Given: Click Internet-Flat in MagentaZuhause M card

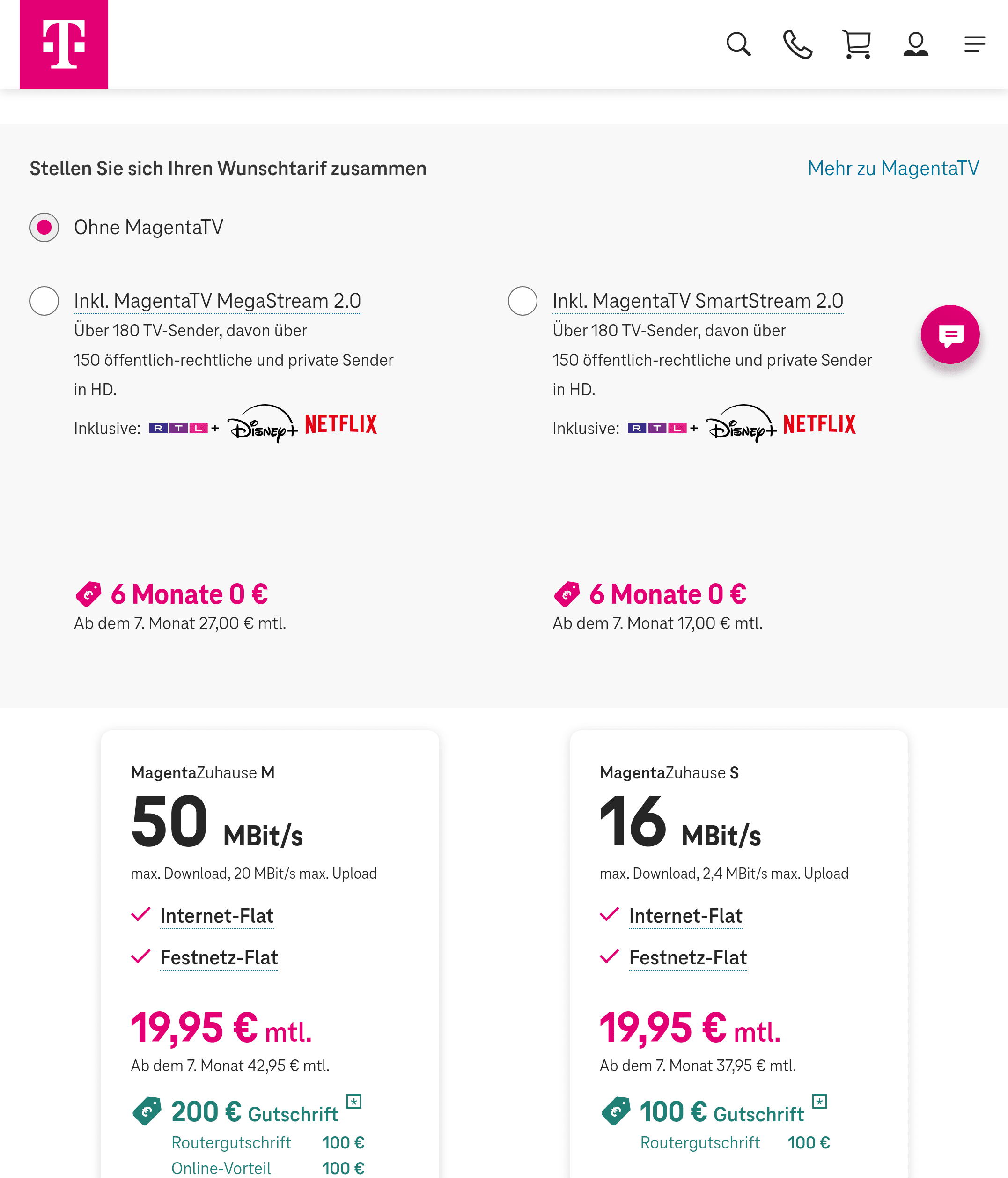Looking at the screenshot, I should coord(216,916).
